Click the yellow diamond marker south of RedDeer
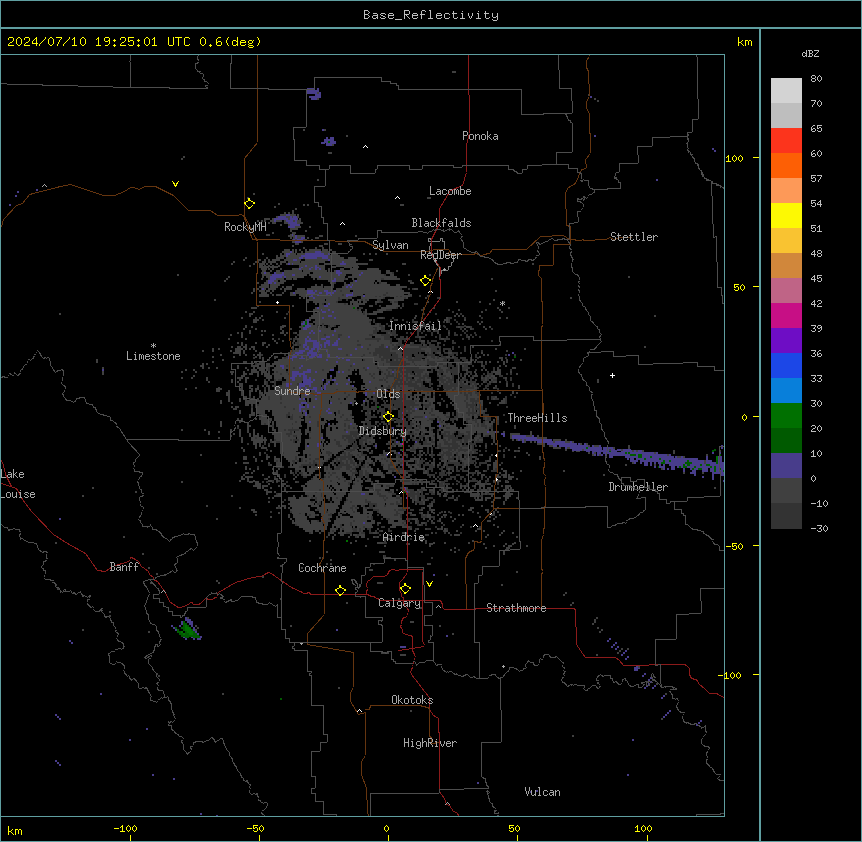862x842 pixels. (x=425, y=281)
